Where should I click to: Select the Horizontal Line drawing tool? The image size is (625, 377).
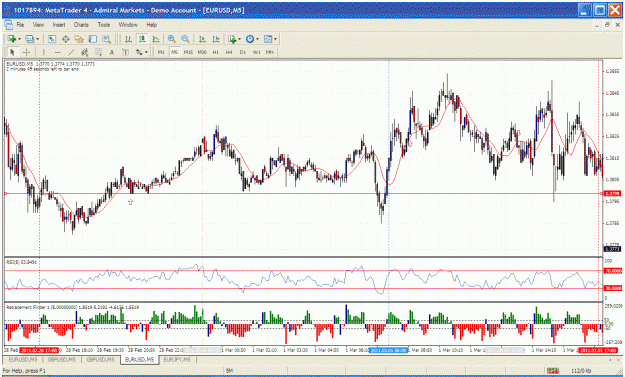[x=57, y=52]
